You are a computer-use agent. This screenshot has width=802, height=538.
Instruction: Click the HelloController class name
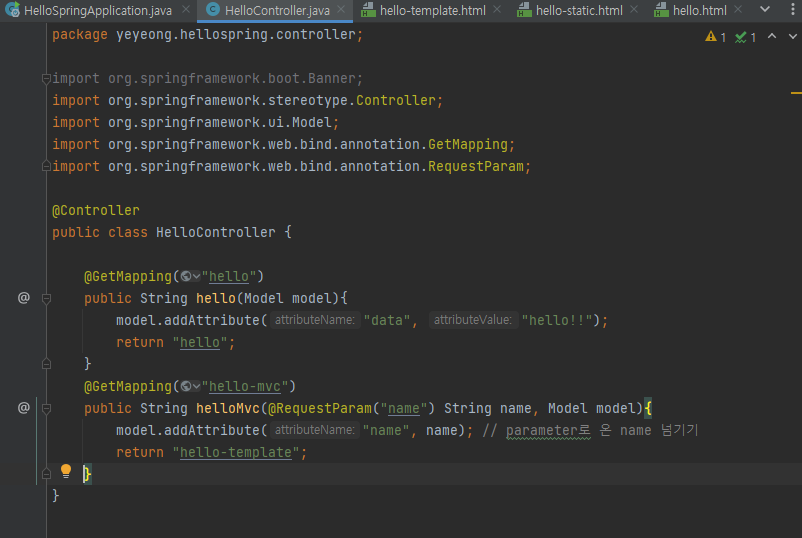click(x=215, y=232)
